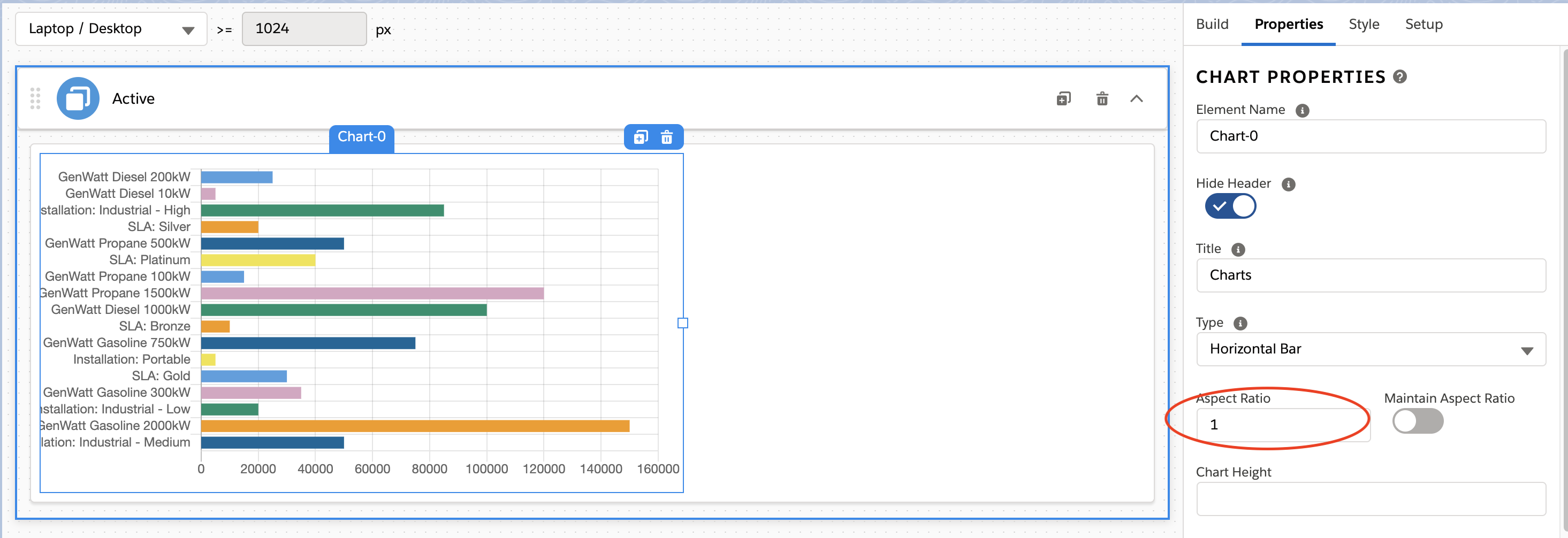This screenshot has height=538, width=1568.
Task: Click the GenWatt Gasoline 750kW bar
Action: (x=308, y=343)
